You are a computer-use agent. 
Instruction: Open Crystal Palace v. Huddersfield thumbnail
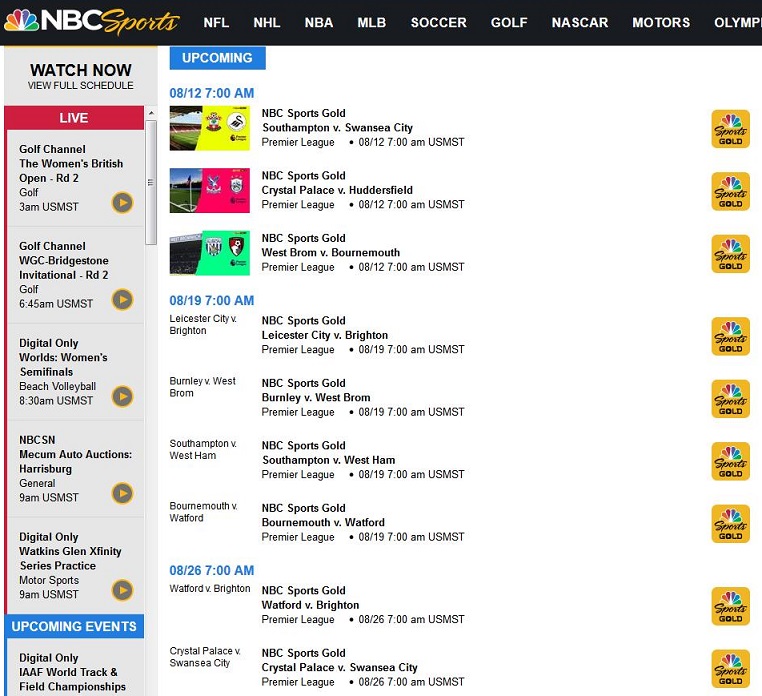click(209, 191)
